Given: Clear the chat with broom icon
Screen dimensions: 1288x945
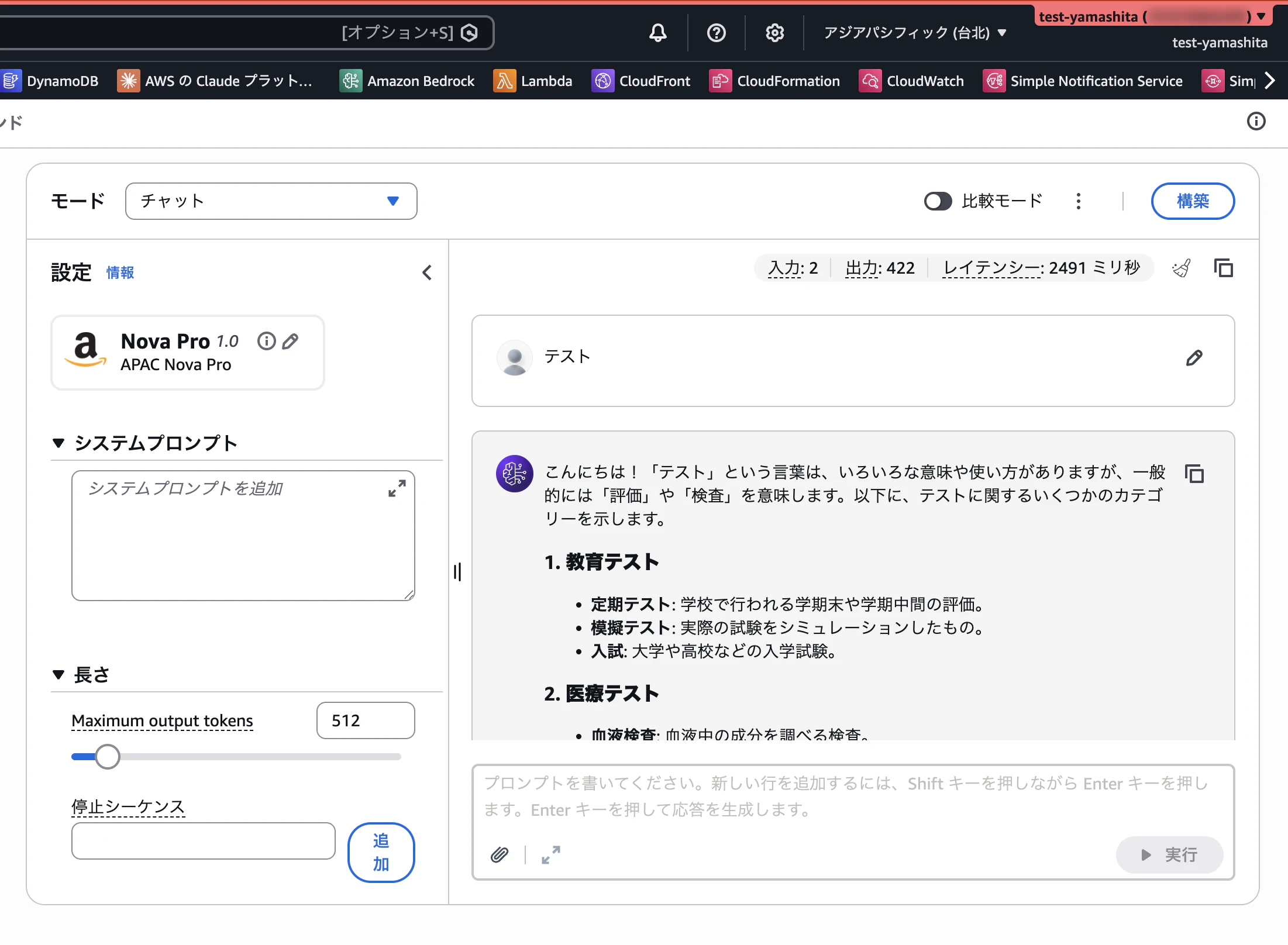Looking at the screenshot, I should [x=1182, y=268].
